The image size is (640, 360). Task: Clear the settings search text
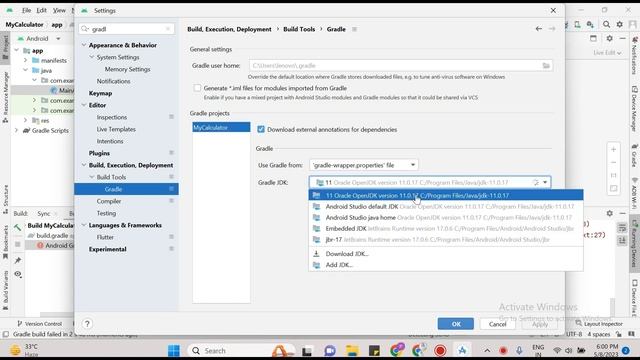(168, 29)
